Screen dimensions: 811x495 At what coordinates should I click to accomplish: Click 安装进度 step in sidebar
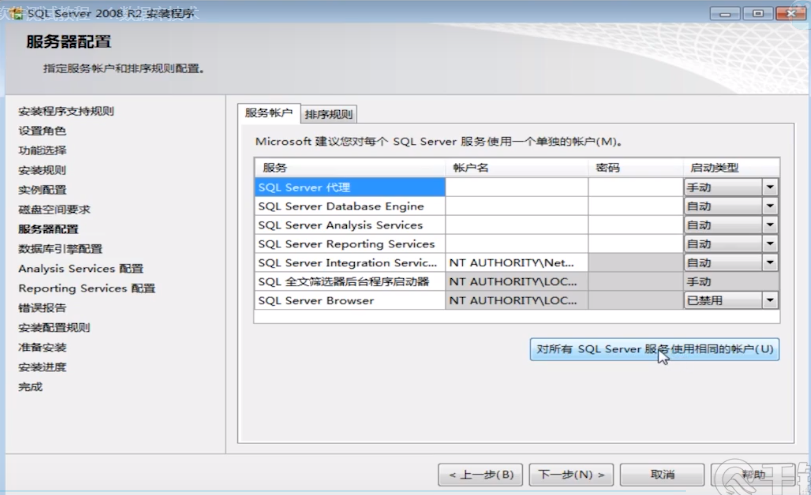pos(42,367)
